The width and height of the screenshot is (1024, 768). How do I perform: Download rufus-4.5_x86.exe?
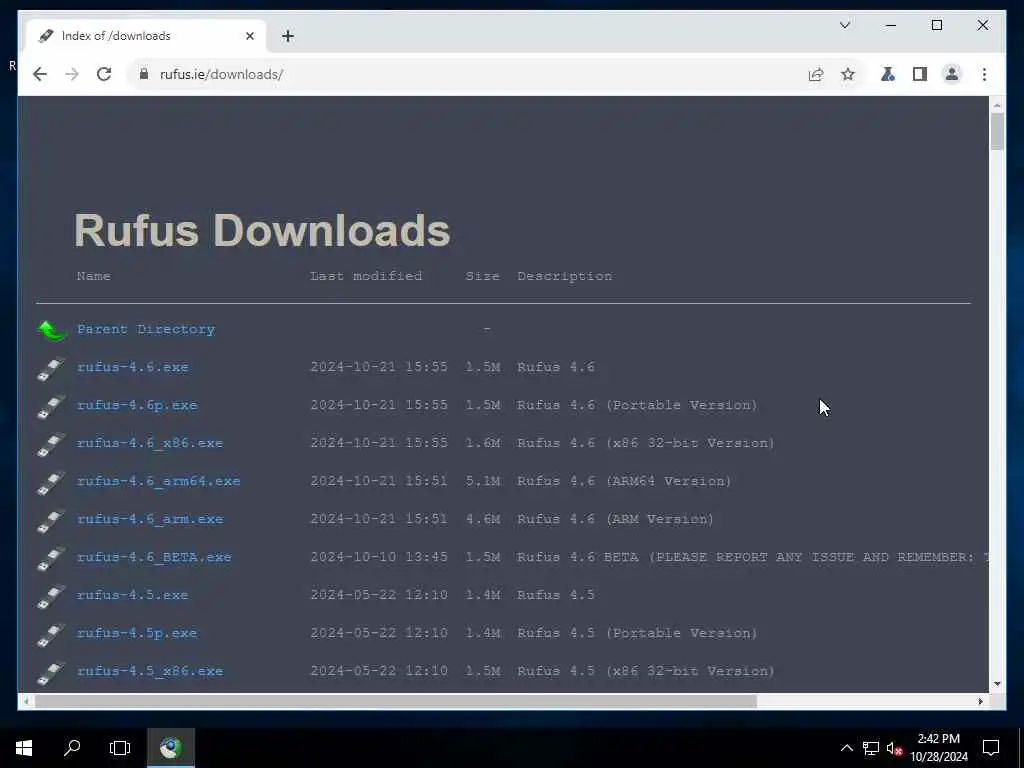coord(150,671)
